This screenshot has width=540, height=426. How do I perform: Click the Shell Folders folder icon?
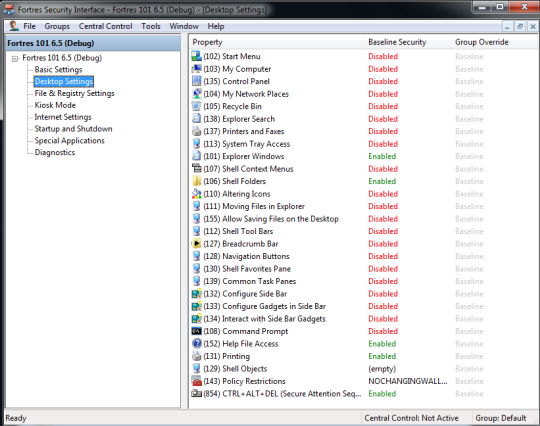(x=196, y=181)
